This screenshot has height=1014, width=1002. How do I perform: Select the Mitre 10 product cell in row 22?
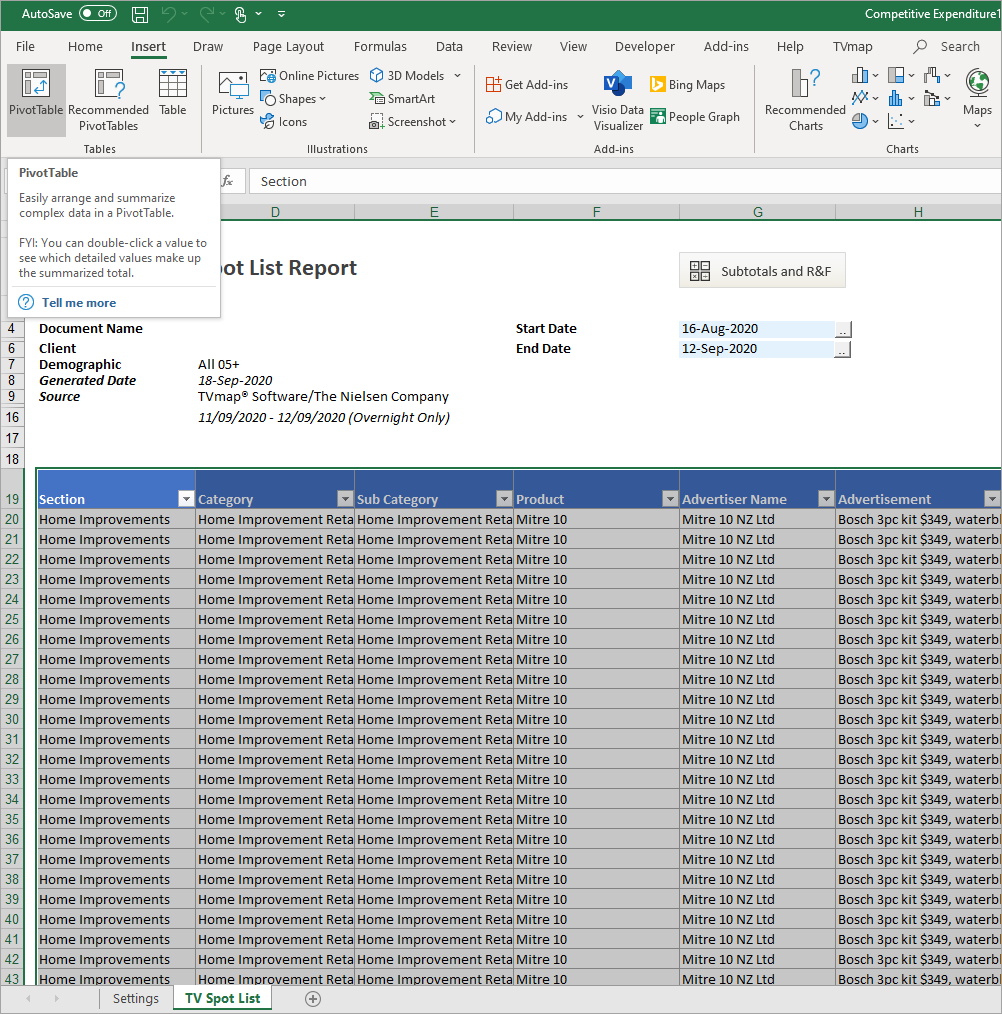coord(596,559)
